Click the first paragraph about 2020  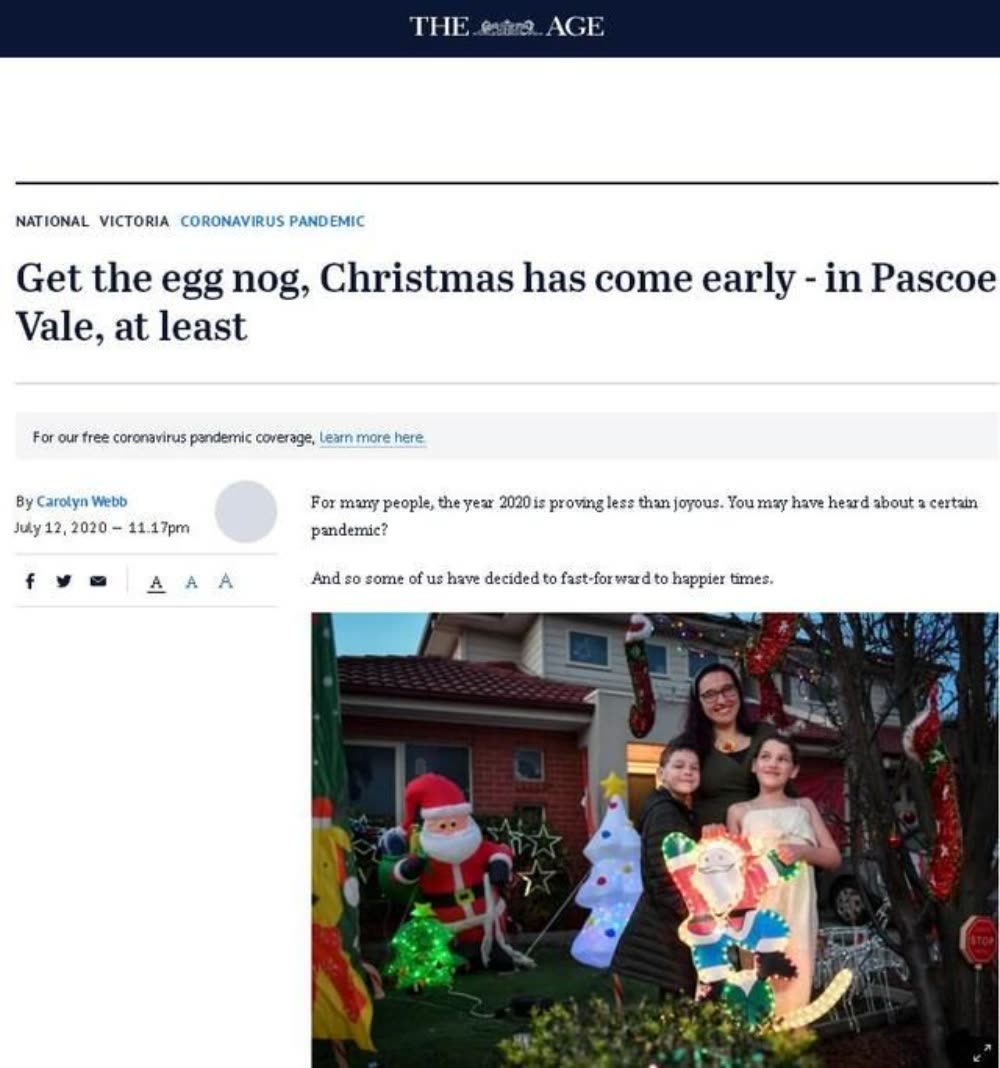click(x=644, y=516)
